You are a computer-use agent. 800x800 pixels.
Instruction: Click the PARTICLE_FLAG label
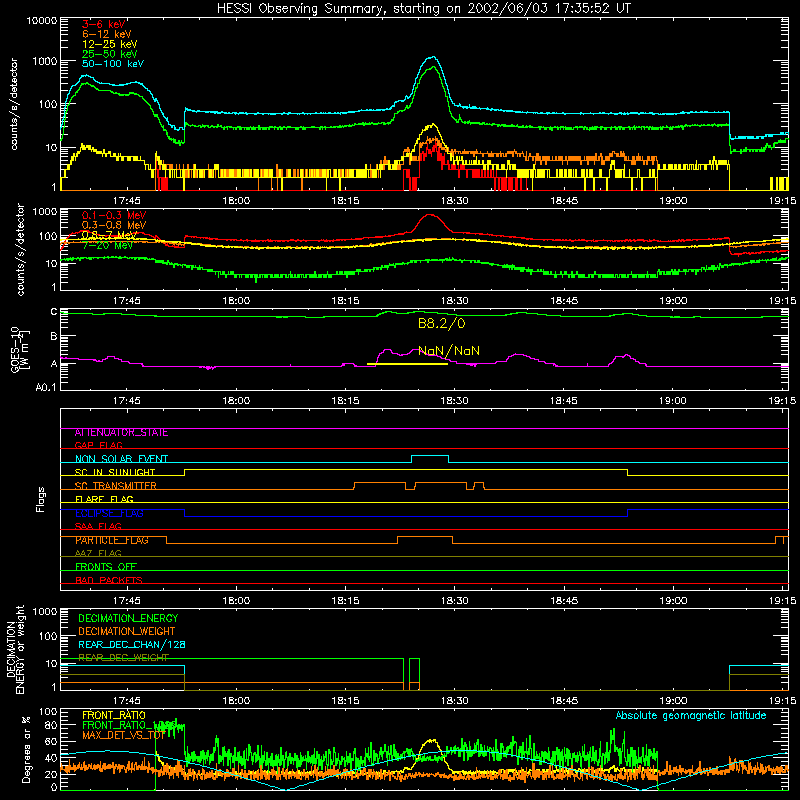point(112,540)
